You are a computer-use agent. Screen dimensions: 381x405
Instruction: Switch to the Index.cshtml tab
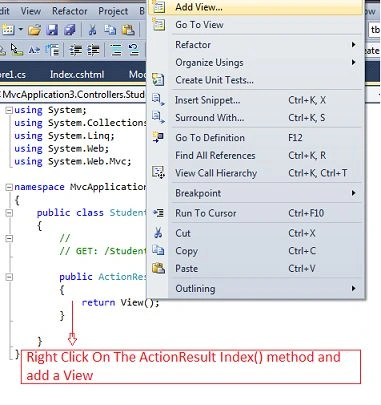coord(77,74)
